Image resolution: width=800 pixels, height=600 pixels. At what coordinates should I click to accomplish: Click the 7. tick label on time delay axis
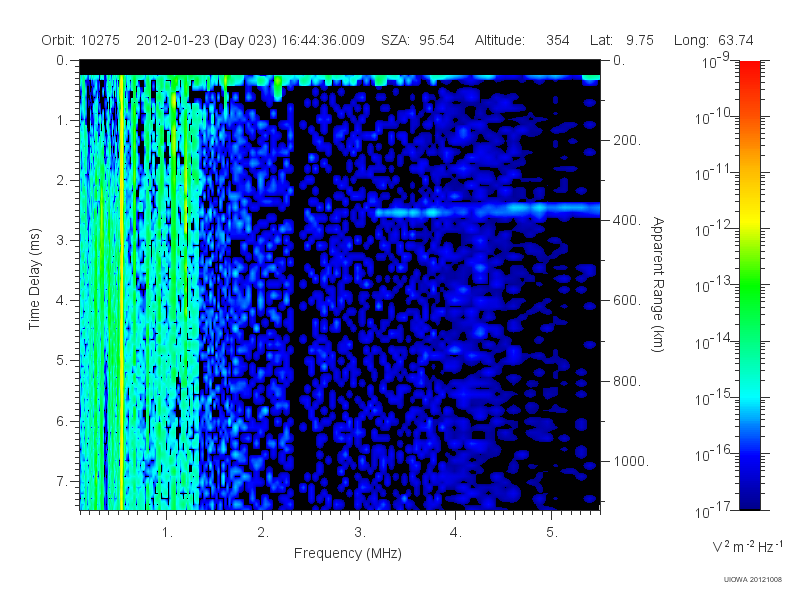61,481
